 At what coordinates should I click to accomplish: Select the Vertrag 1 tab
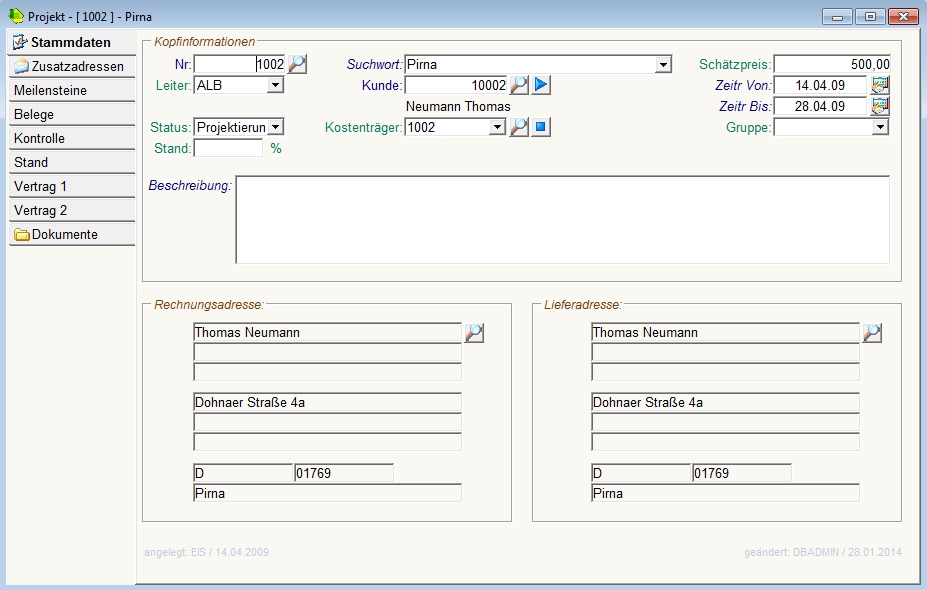coord(71,187)
